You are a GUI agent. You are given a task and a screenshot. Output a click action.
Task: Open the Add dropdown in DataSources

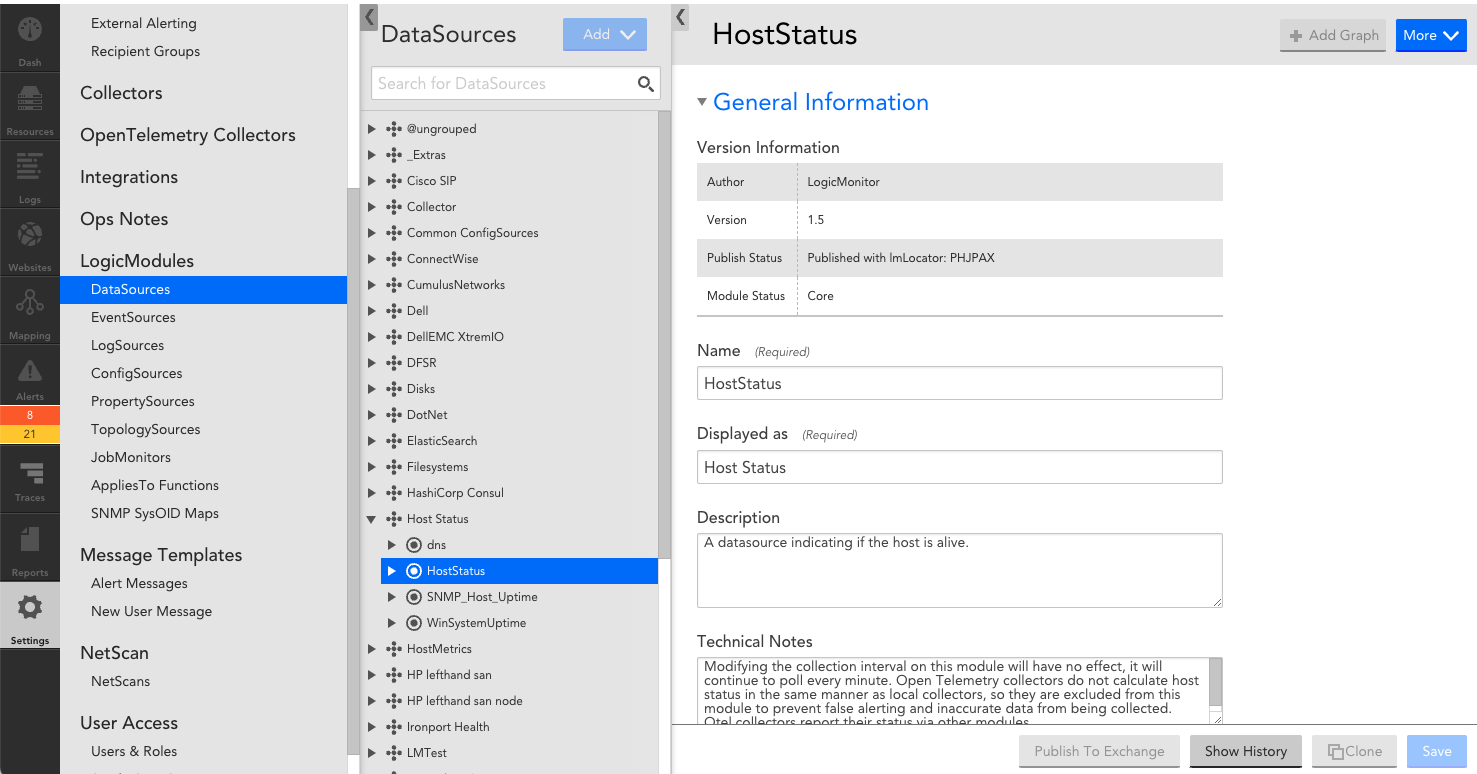tap(605, 34)
